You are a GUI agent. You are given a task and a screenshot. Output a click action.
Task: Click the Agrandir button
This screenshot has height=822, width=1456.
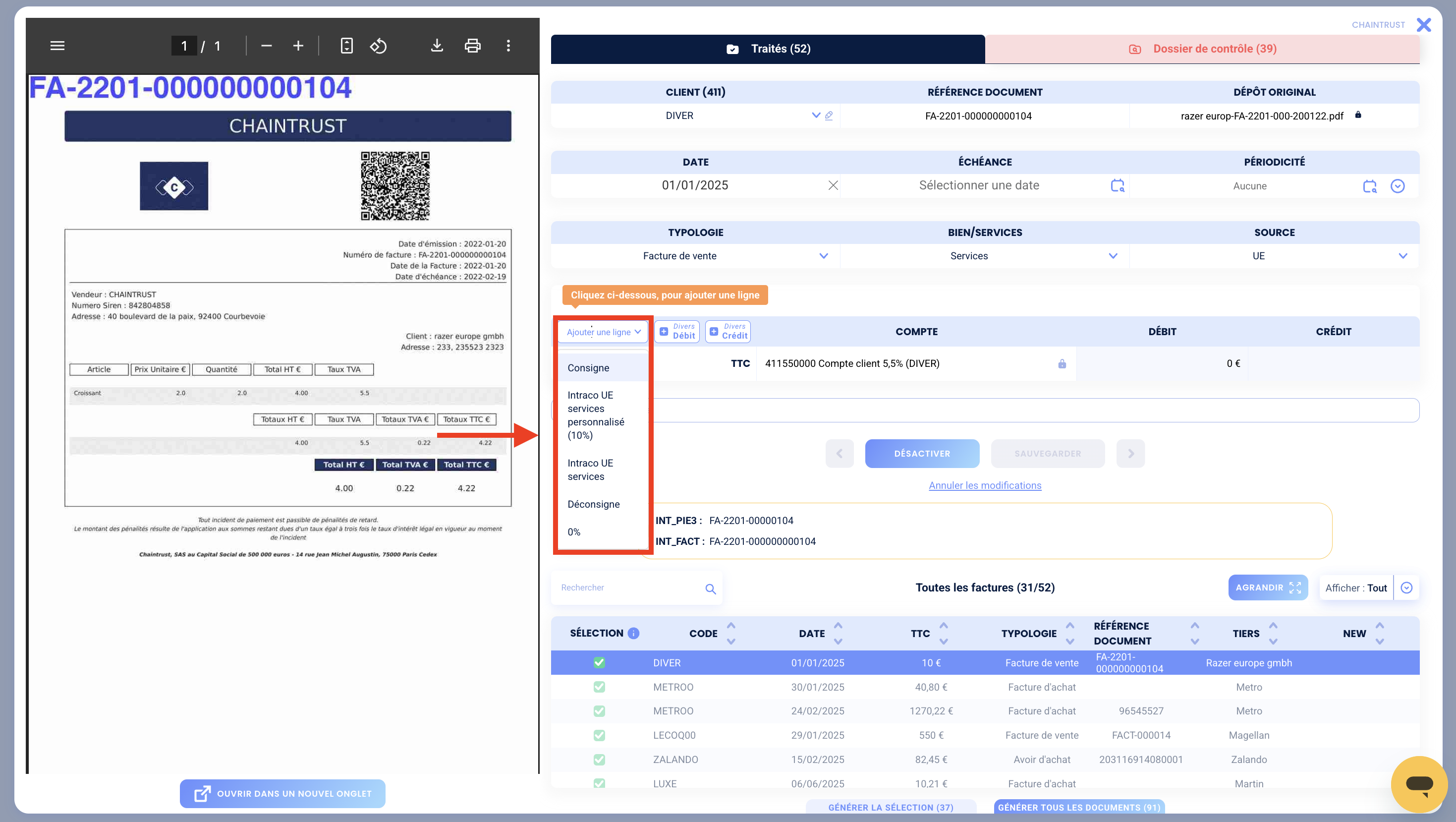[1267, 588]
